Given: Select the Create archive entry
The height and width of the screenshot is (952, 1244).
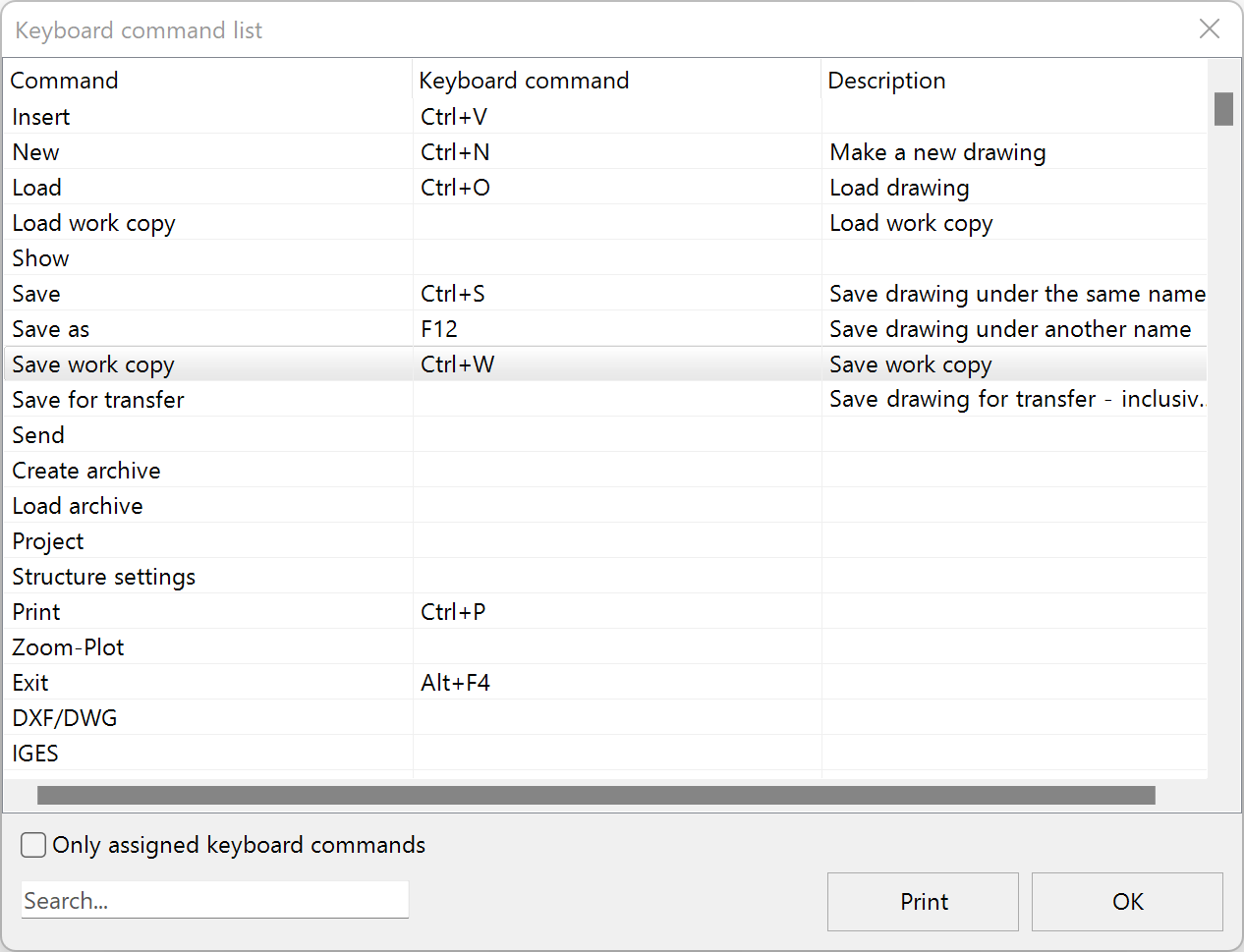Looking at the screenshot, I should (x=197, y=471).
